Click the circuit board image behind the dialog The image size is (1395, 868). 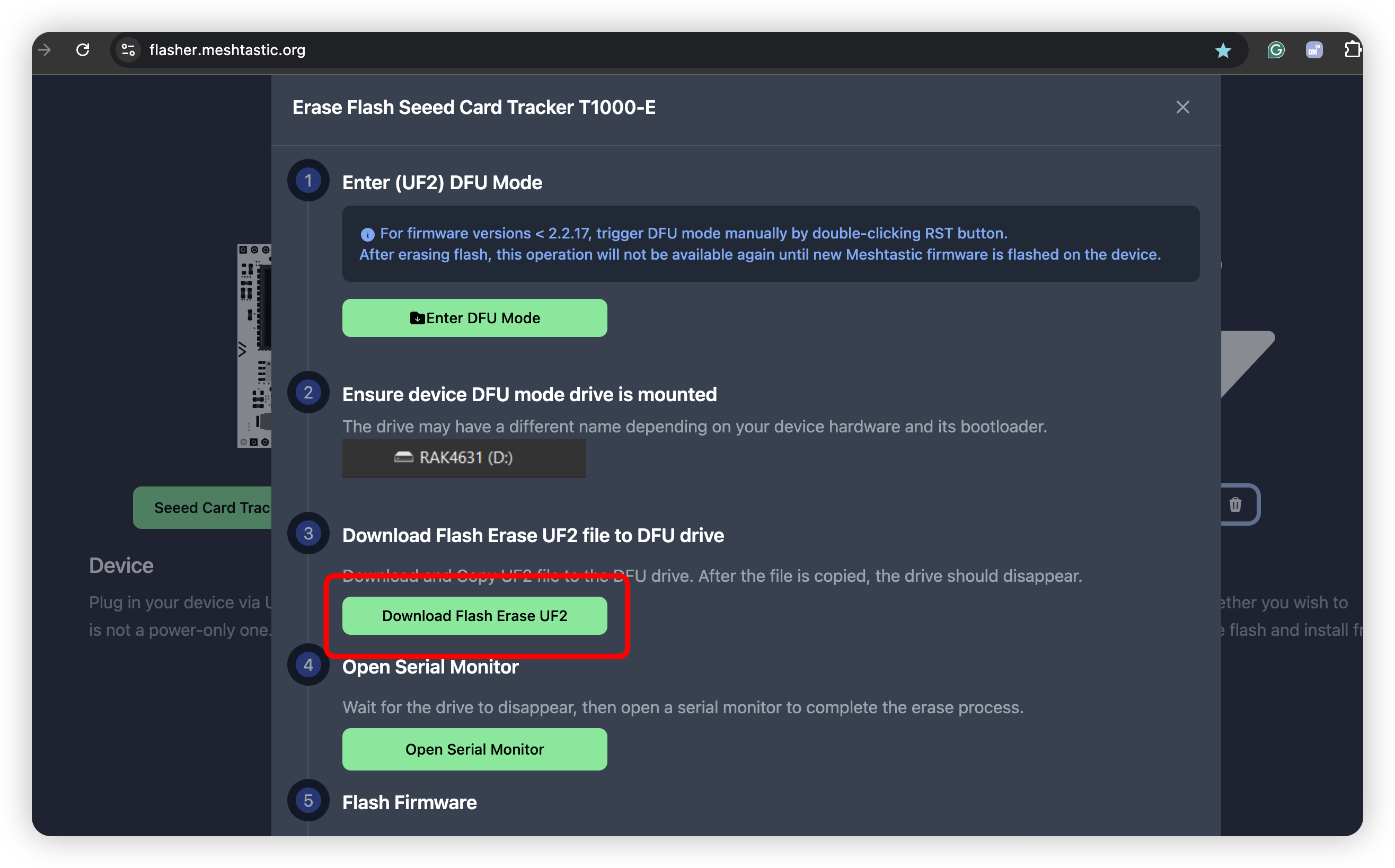(x=254, y=346)
